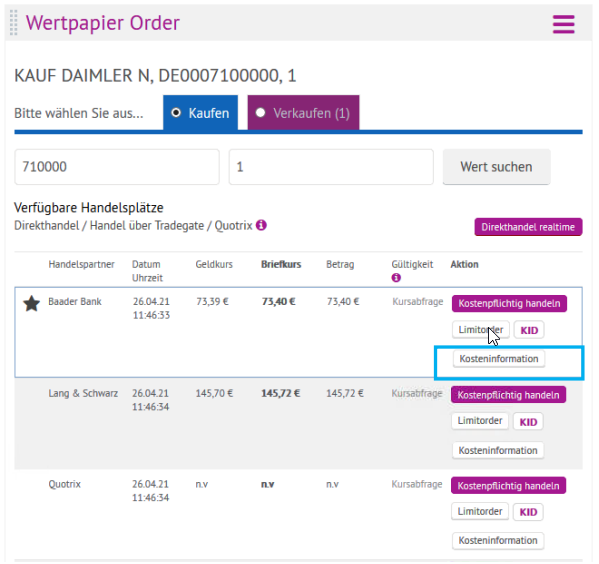Select the Kaufen radio button
This screenshot has height=564, width=599.
point(176,113)
